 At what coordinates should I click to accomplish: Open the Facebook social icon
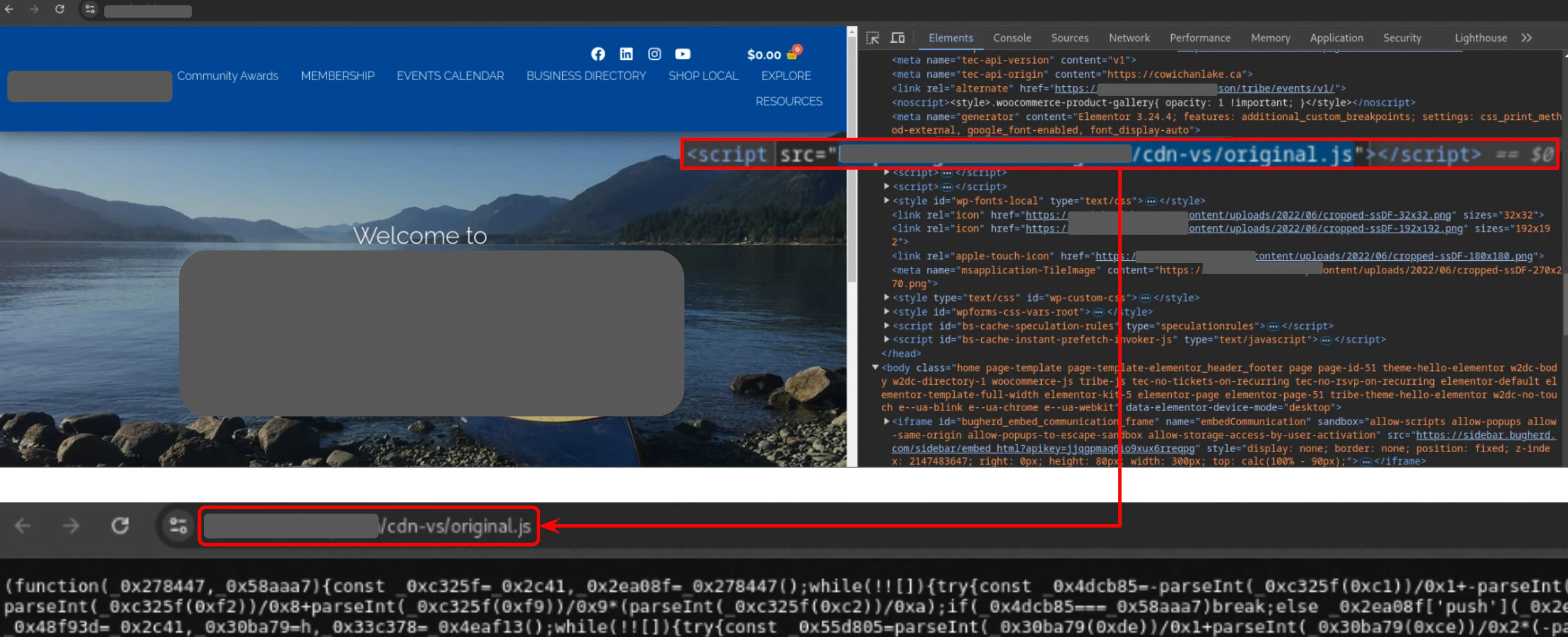click(x=598, y=54)
